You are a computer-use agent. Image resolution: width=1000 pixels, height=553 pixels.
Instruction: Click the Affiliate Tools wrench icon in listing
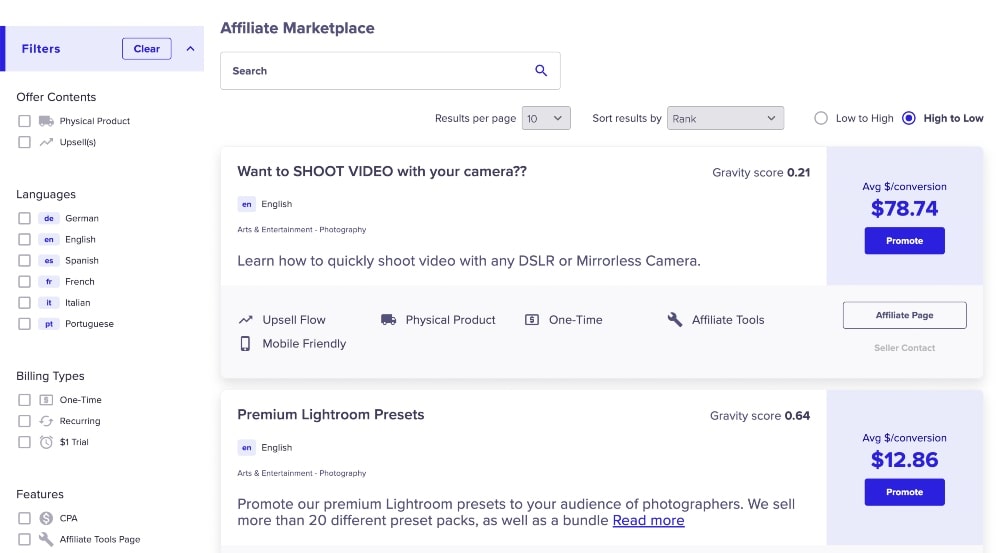click(x=674, y=320)
